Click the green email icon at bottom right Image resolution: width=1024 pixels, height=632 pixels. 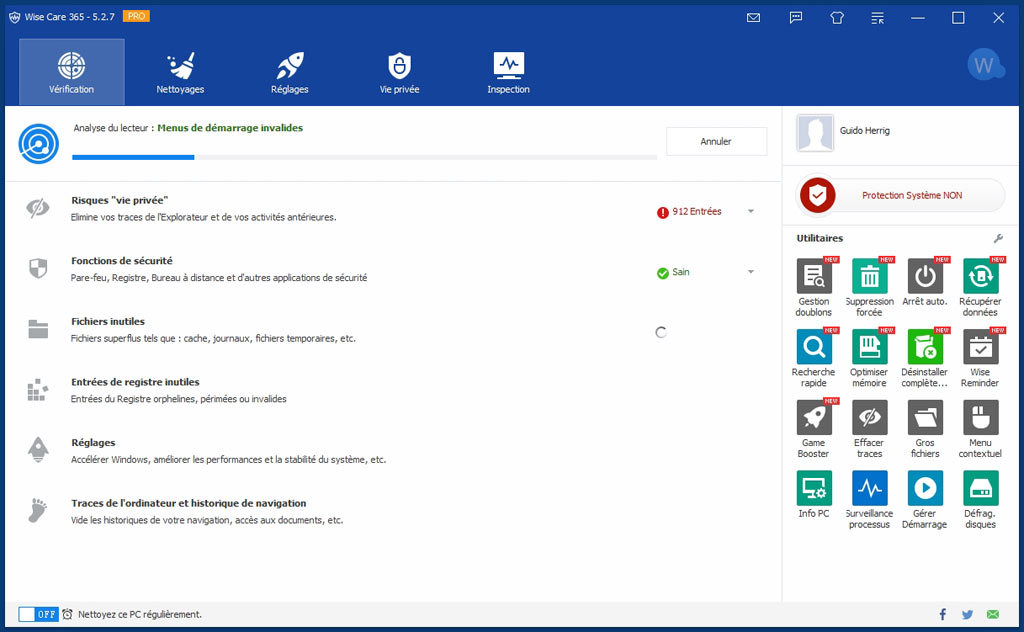point(993,614)
